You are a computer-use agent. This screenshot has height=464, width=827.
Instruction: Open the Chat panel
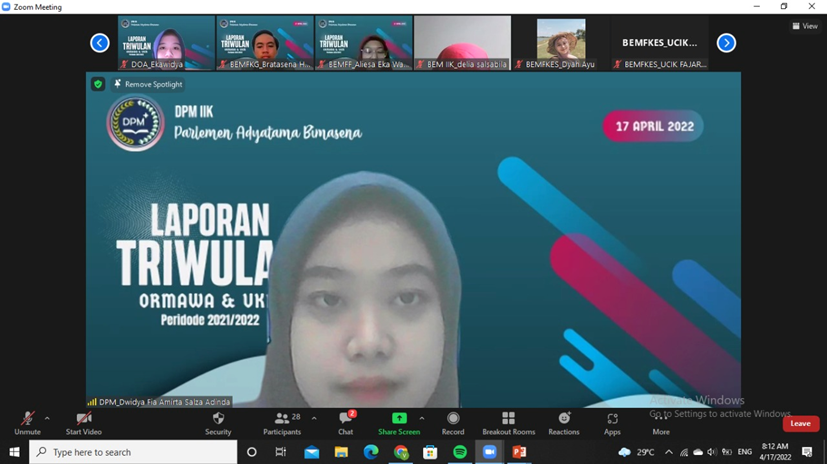coord(345,423)
